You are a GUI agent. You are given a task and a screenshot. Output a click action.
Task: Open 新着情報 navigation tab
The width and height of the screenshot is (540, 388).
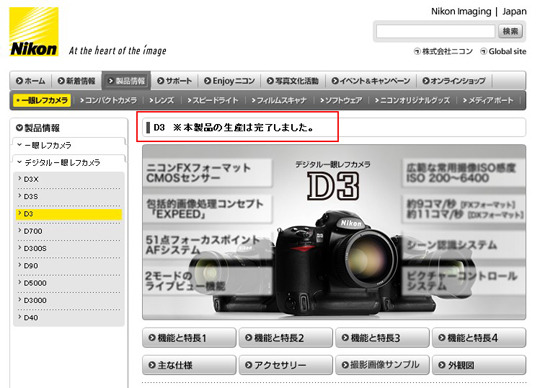tap(76, 81)
